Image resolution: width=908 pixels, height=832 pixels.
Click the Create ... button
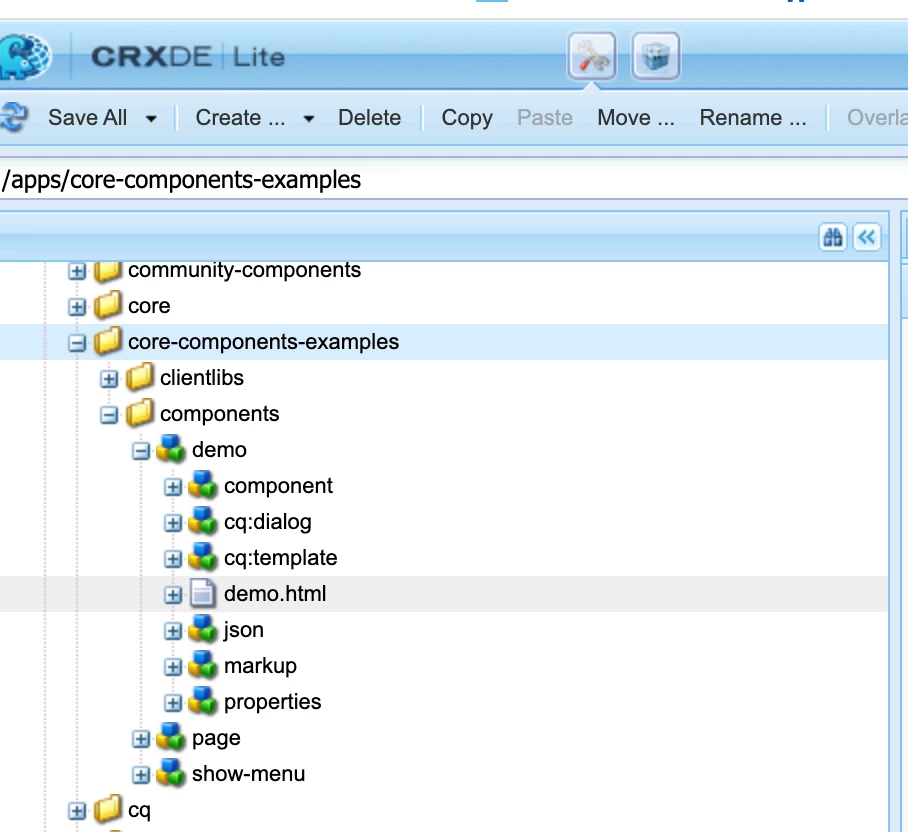point(240,118)
